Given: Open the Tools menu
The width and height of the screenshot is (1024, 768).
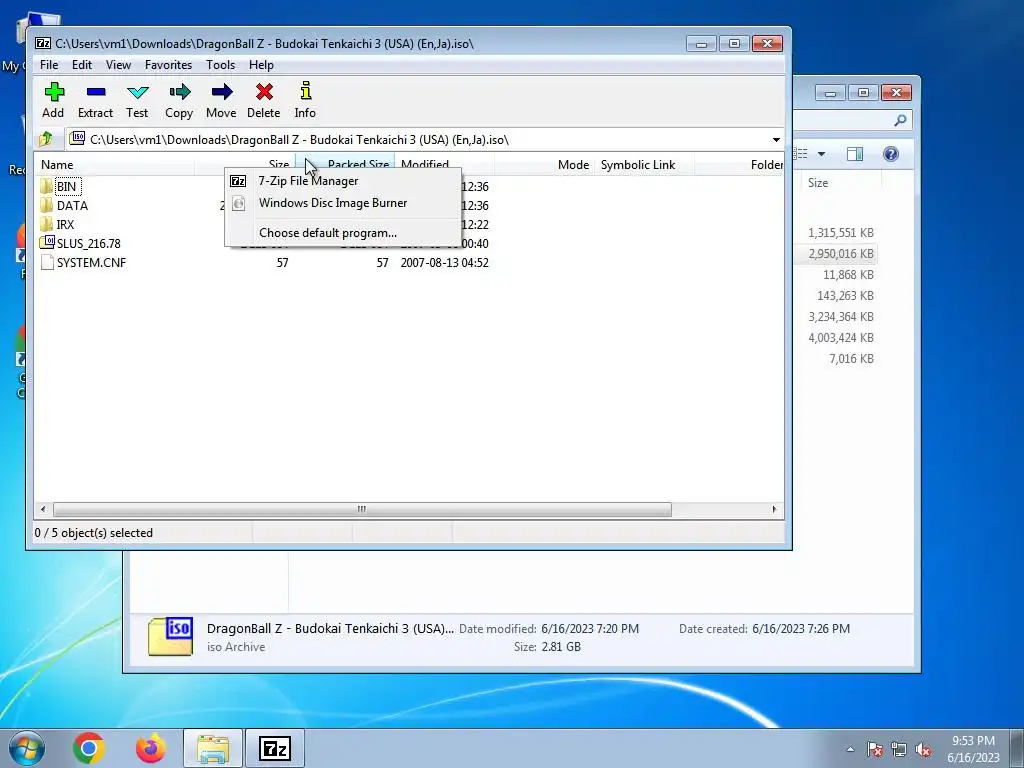Looking at the screenshot, I should [220, 65].
